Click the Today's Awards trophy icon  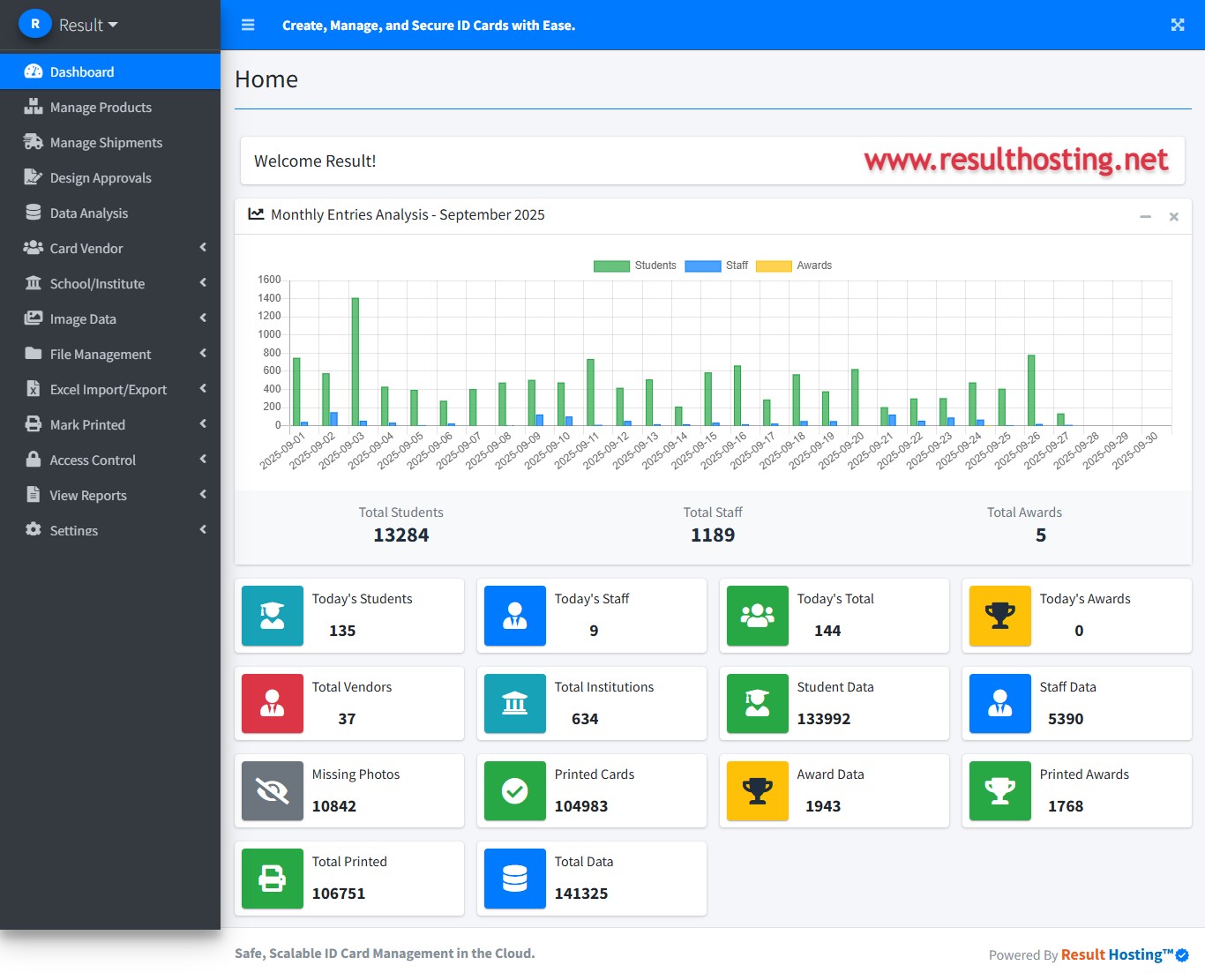(x=999, y=616)
